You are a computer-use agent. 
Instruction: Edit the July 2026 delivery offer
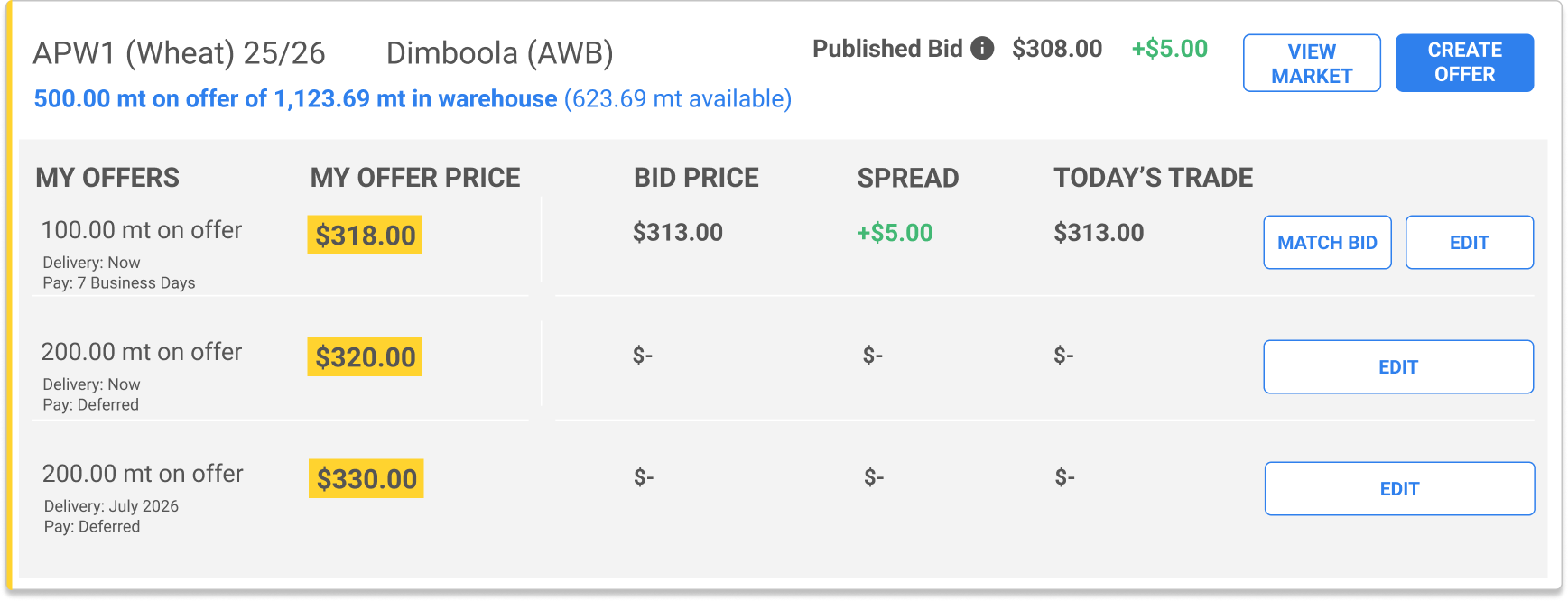tap(1398, 488)
